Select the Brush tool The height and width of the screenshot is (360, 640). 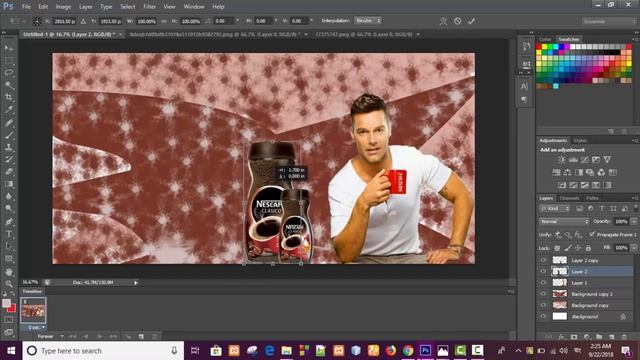9,135
